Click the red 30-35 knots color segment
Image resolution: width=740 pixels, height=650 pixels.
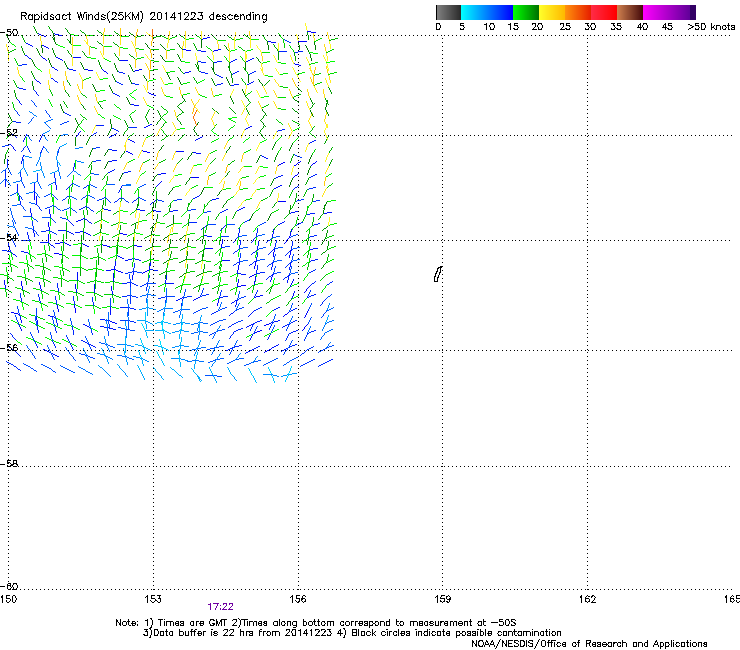[604, 12]
